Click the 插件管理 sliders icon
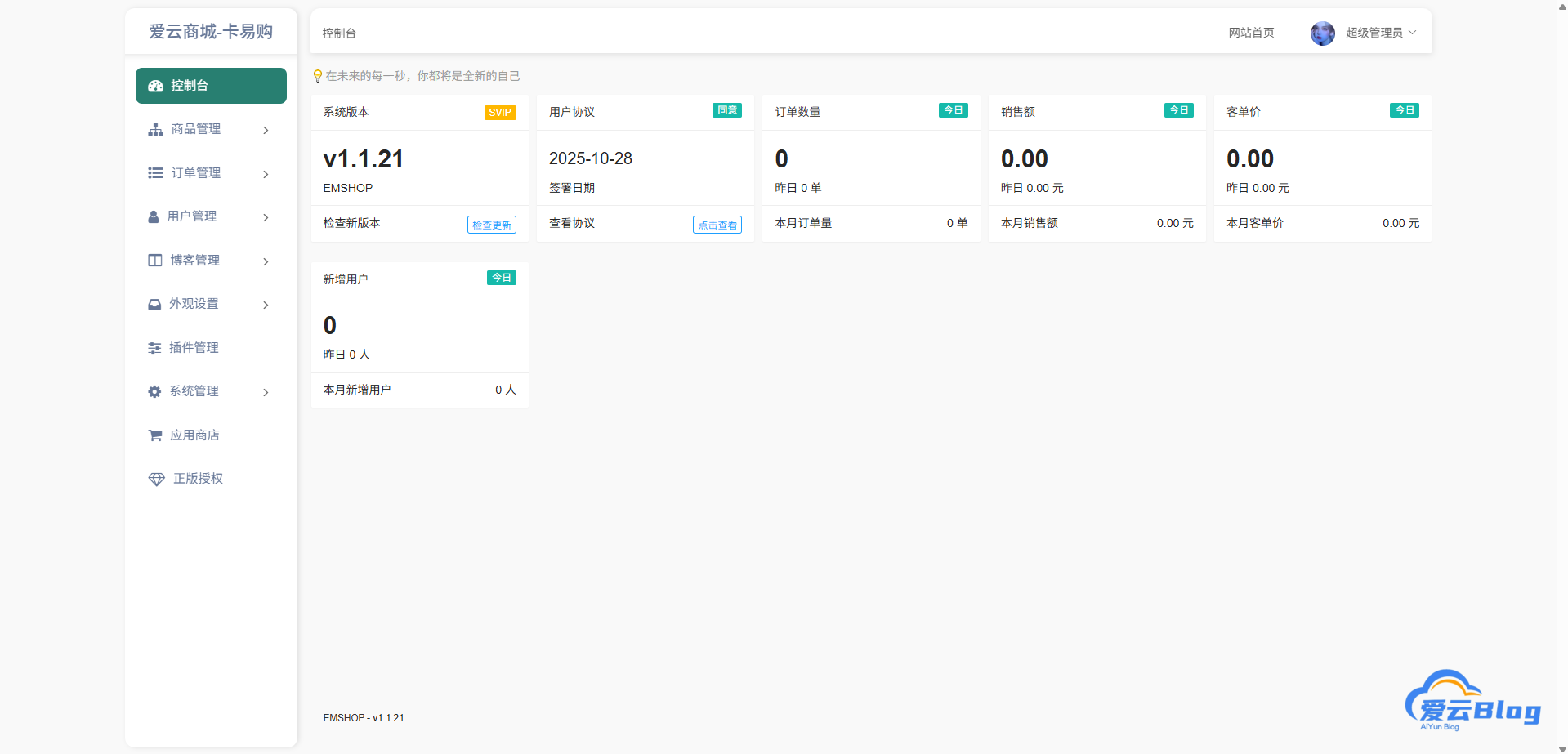The height and width of the screenshot is (754, 1568). point(155,347)
